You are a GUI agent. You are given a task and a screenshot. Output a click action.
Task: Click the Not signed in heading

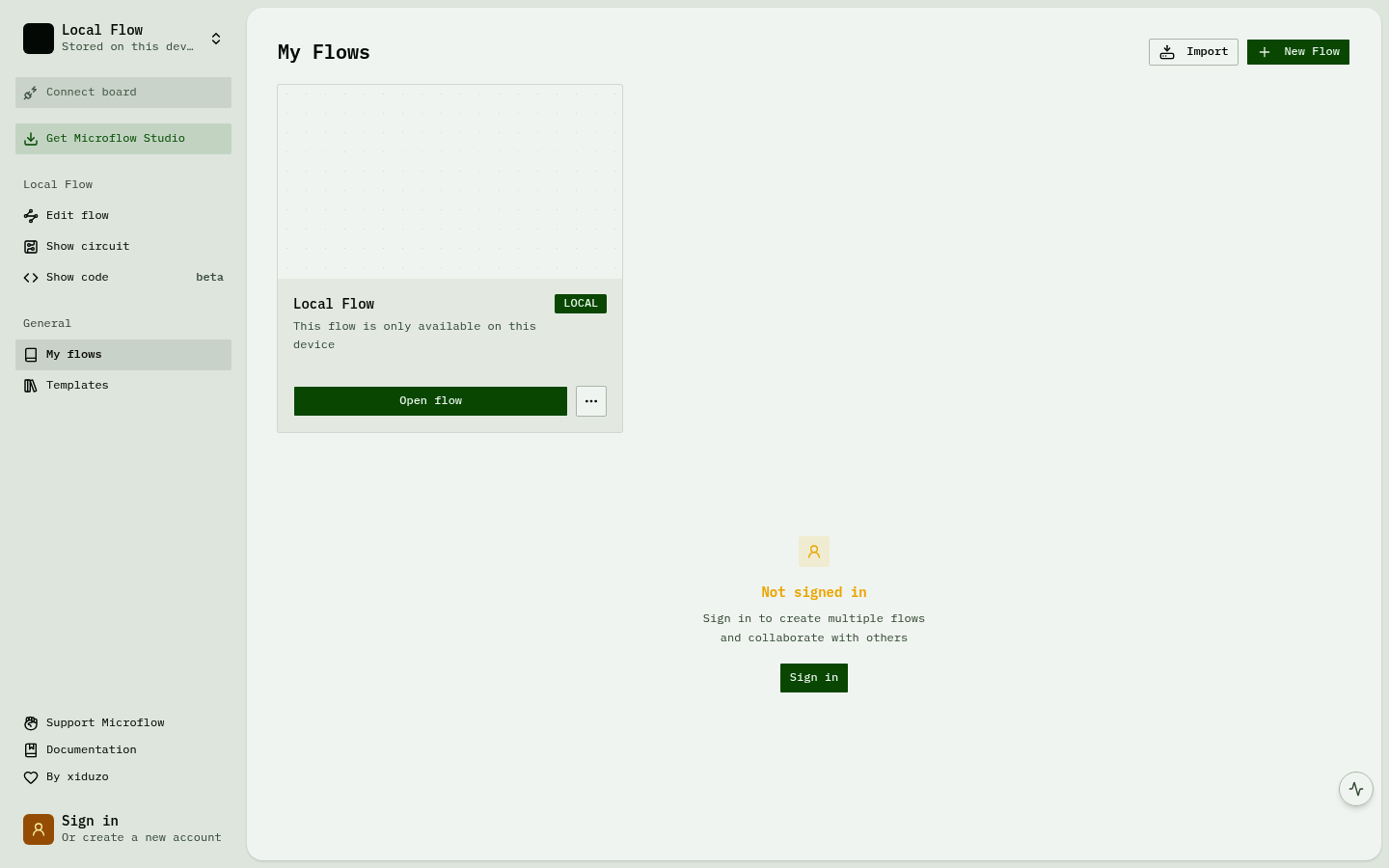[x=814, y=592]
